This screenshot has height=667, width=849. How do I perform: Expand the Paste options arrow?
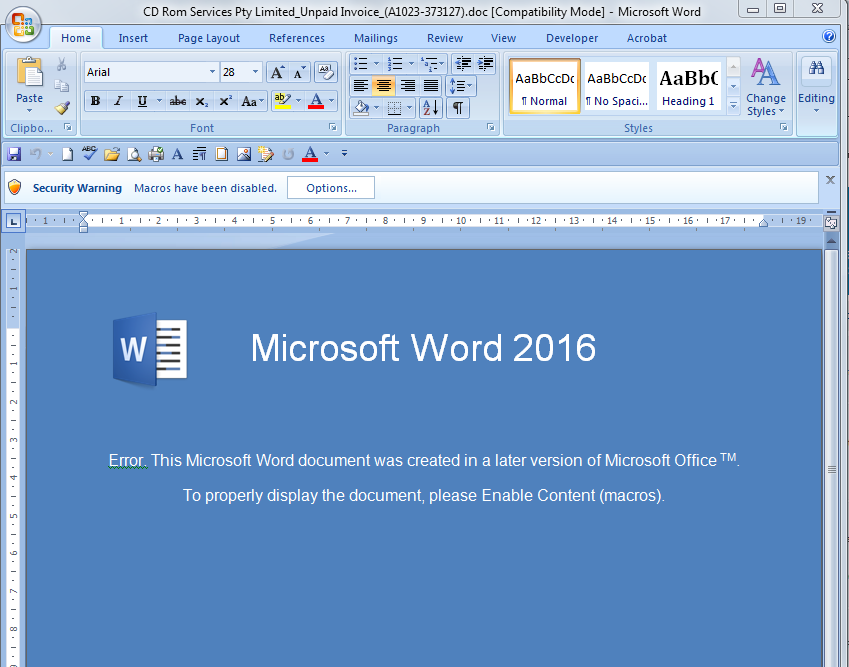[29, 110]
